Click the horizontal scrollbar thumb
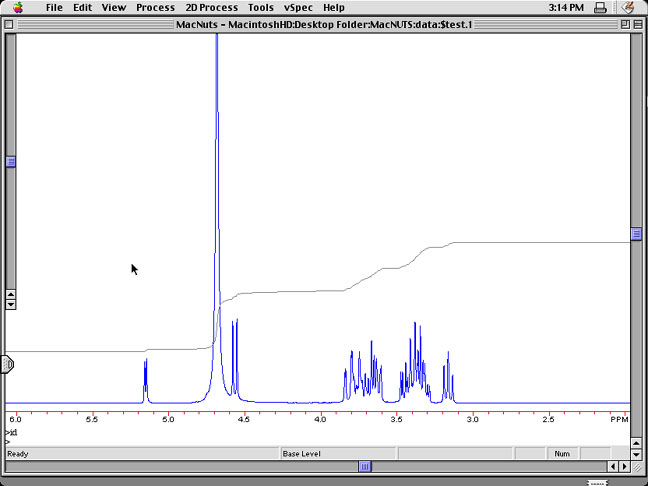The image size is (648, 486). click(x=365, y=466)
